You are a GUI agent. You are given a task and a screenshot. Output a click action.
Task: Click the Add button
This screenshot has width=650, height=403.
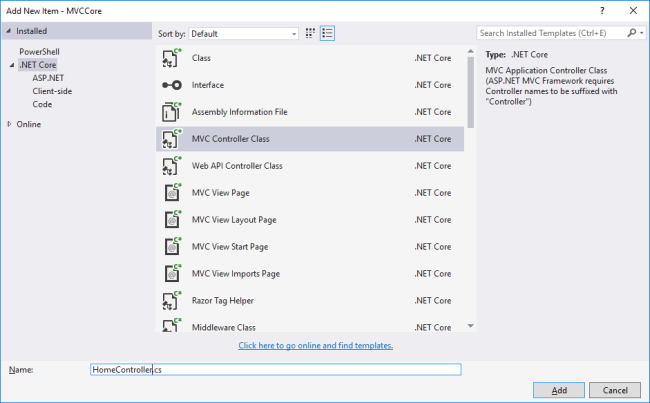(x=560, y=390)
